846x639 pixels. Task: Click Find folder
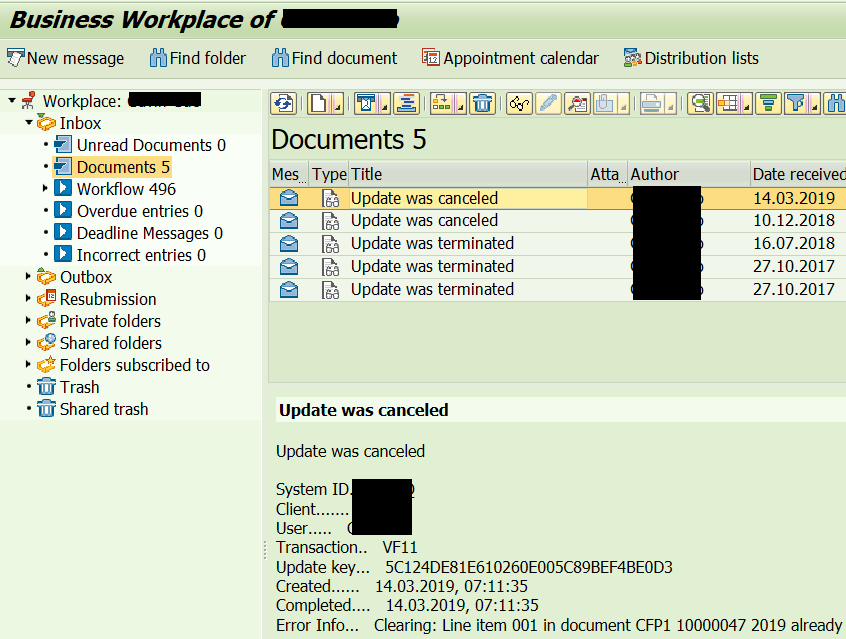coord(198,58)
